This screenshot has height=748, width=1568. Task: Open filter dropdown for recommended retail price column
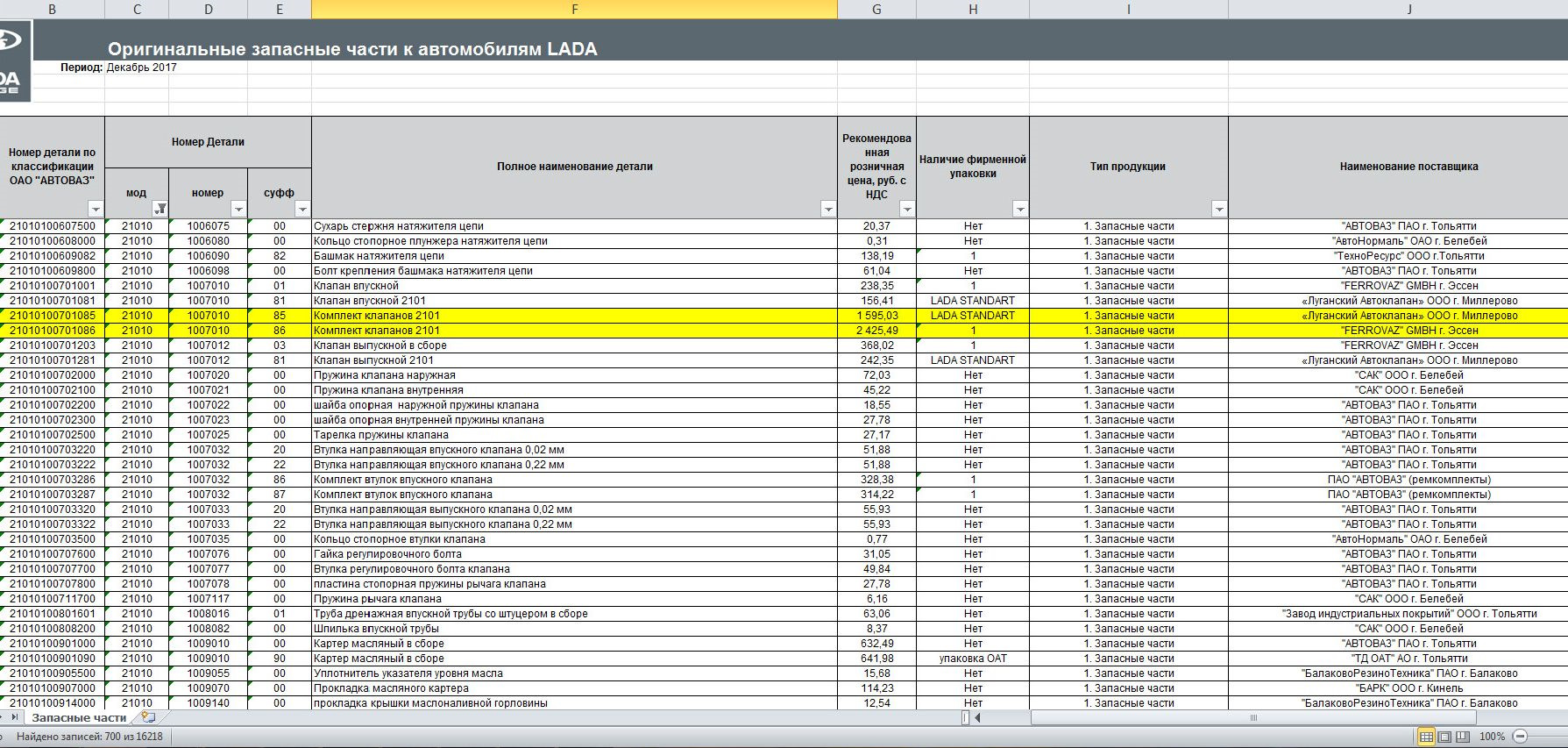907,209
